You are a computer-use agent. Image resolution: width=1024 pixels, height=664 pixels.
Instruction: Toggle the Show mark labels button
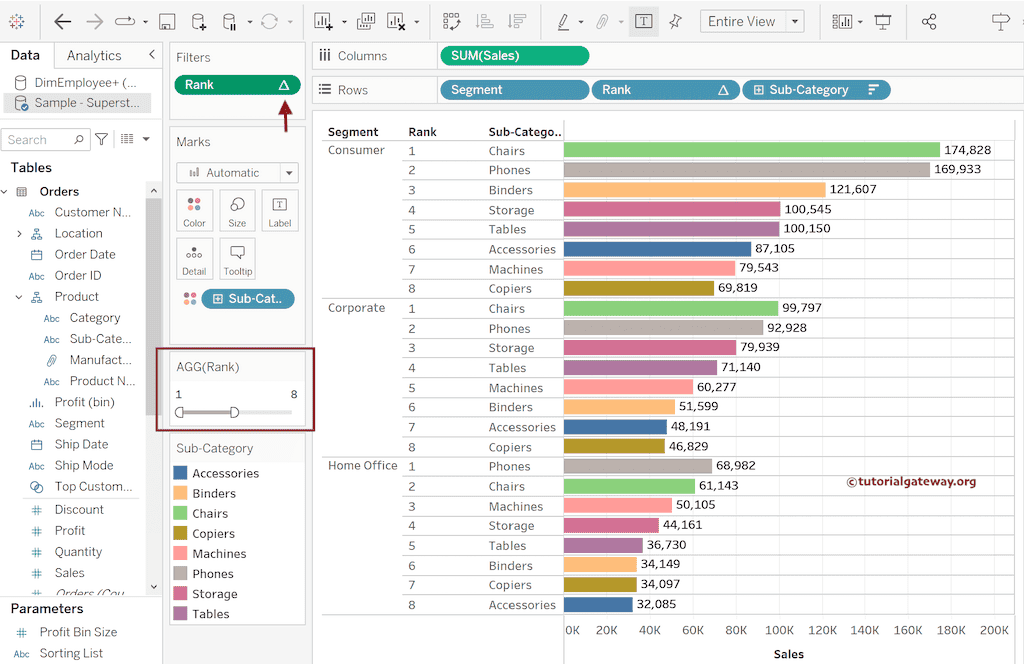tap(644, 21)
